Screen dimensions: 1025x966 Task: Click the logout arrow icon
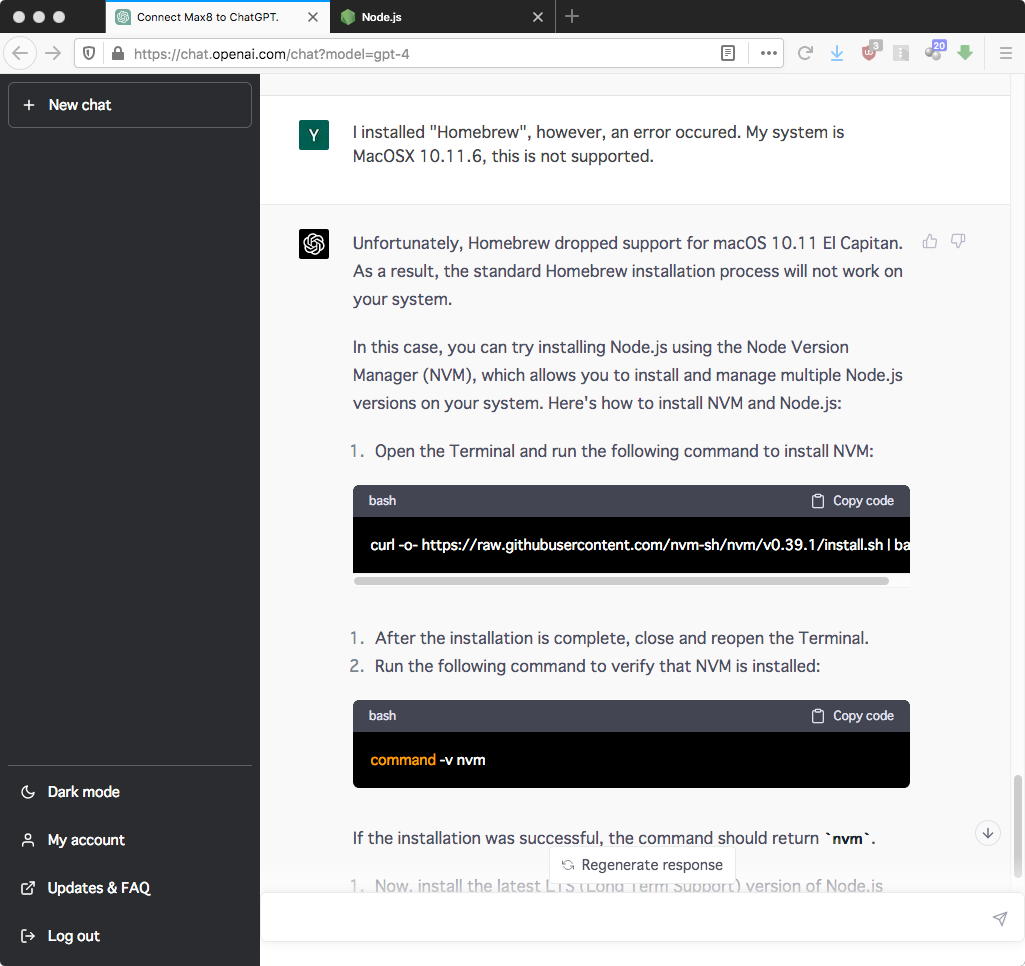click(28, 936)
